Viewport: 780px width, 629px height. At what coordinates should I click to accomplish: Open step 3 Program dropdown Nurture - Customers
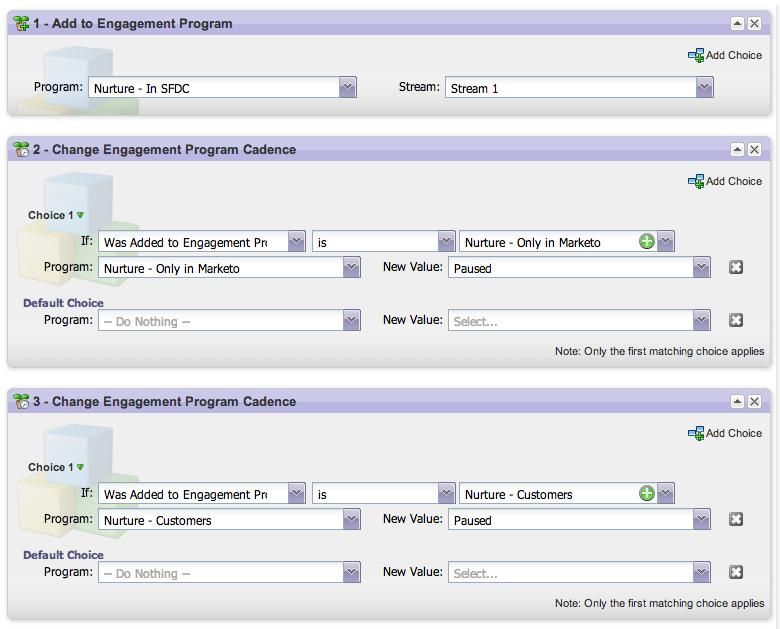coord(351,520)
